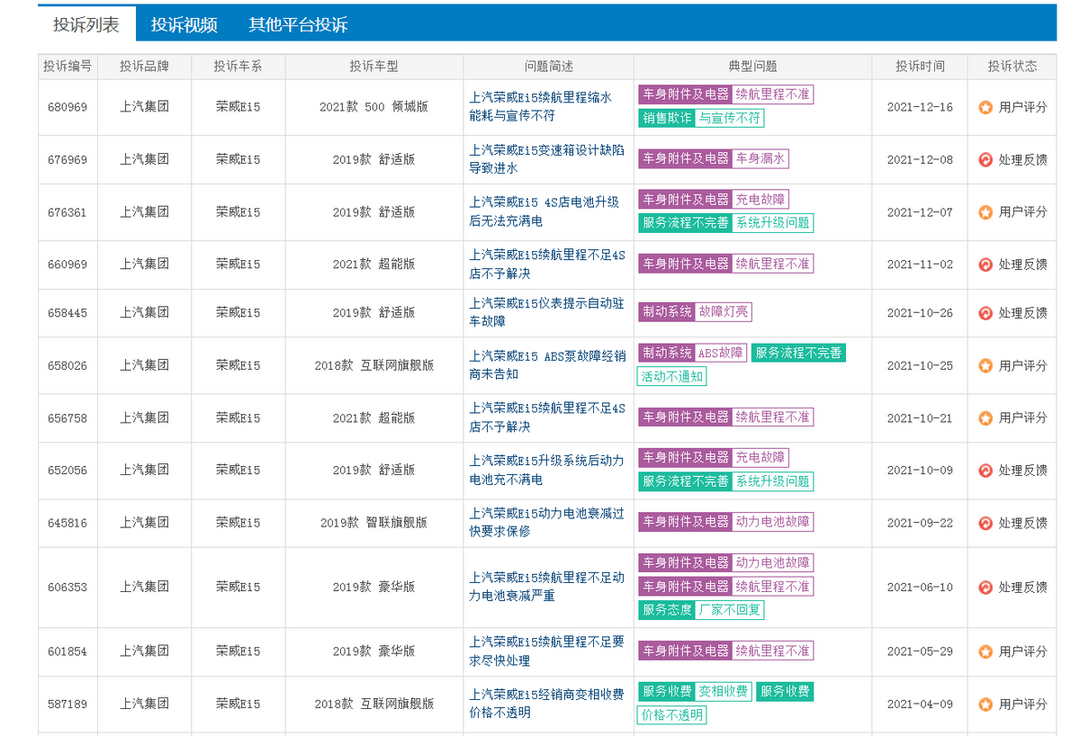The height and width of the screenshot is (736, 1080).
Task: Click feedback status icon for complaint 676969
Action: [986, 160]
